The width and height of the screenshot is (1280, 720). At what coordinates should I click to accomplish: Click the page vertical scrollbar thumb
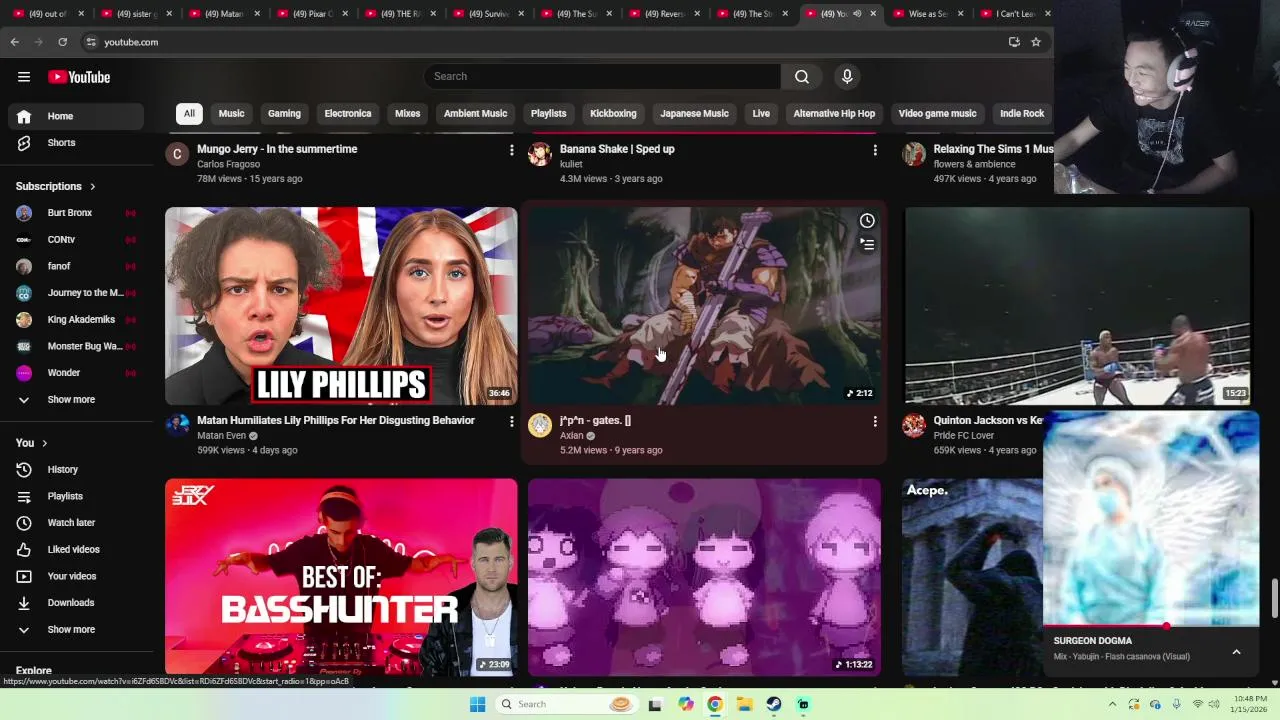click(1274, 599)
